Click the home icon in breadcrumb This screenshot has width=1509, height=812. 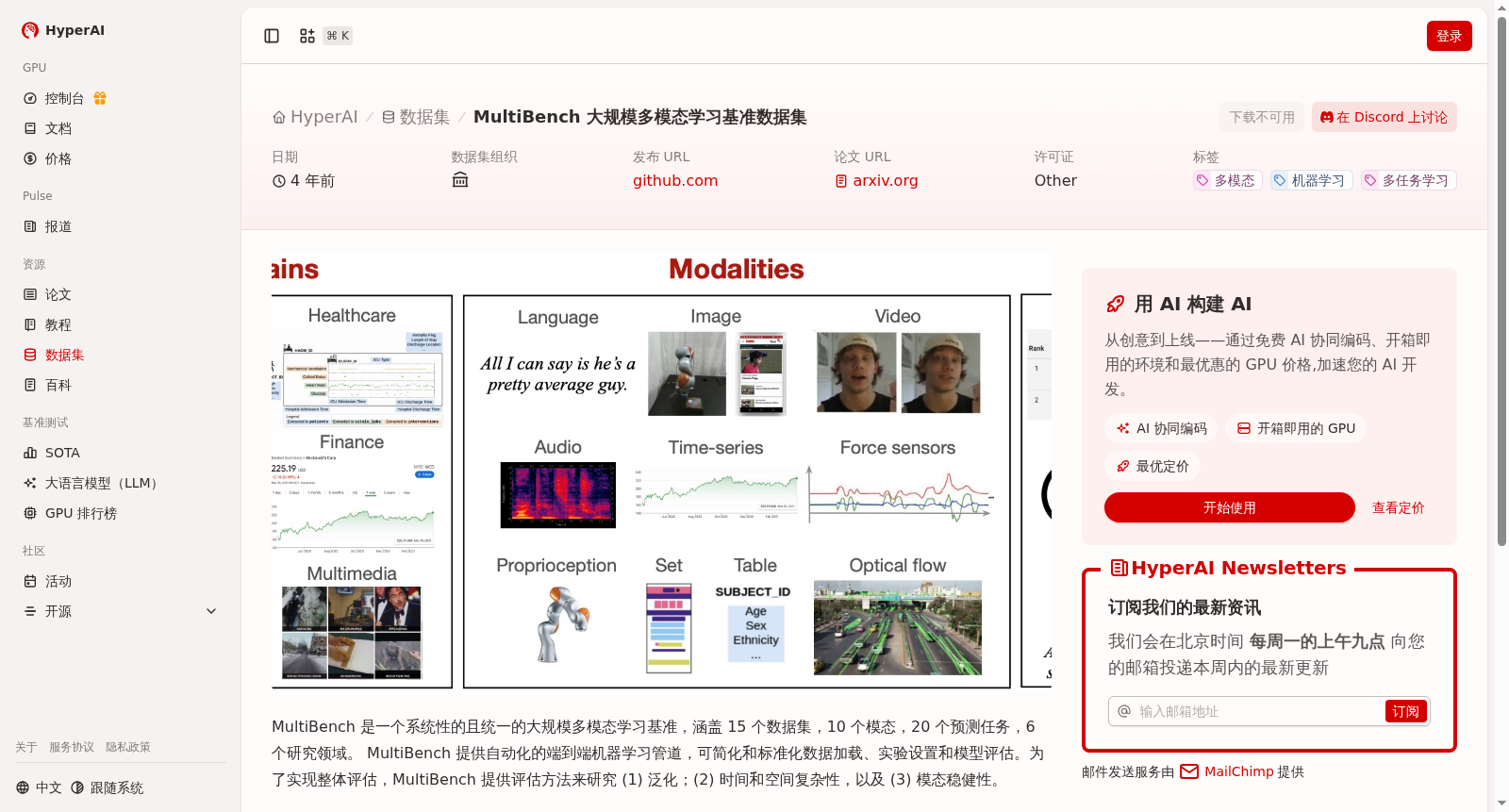click(x=279, y=118)
